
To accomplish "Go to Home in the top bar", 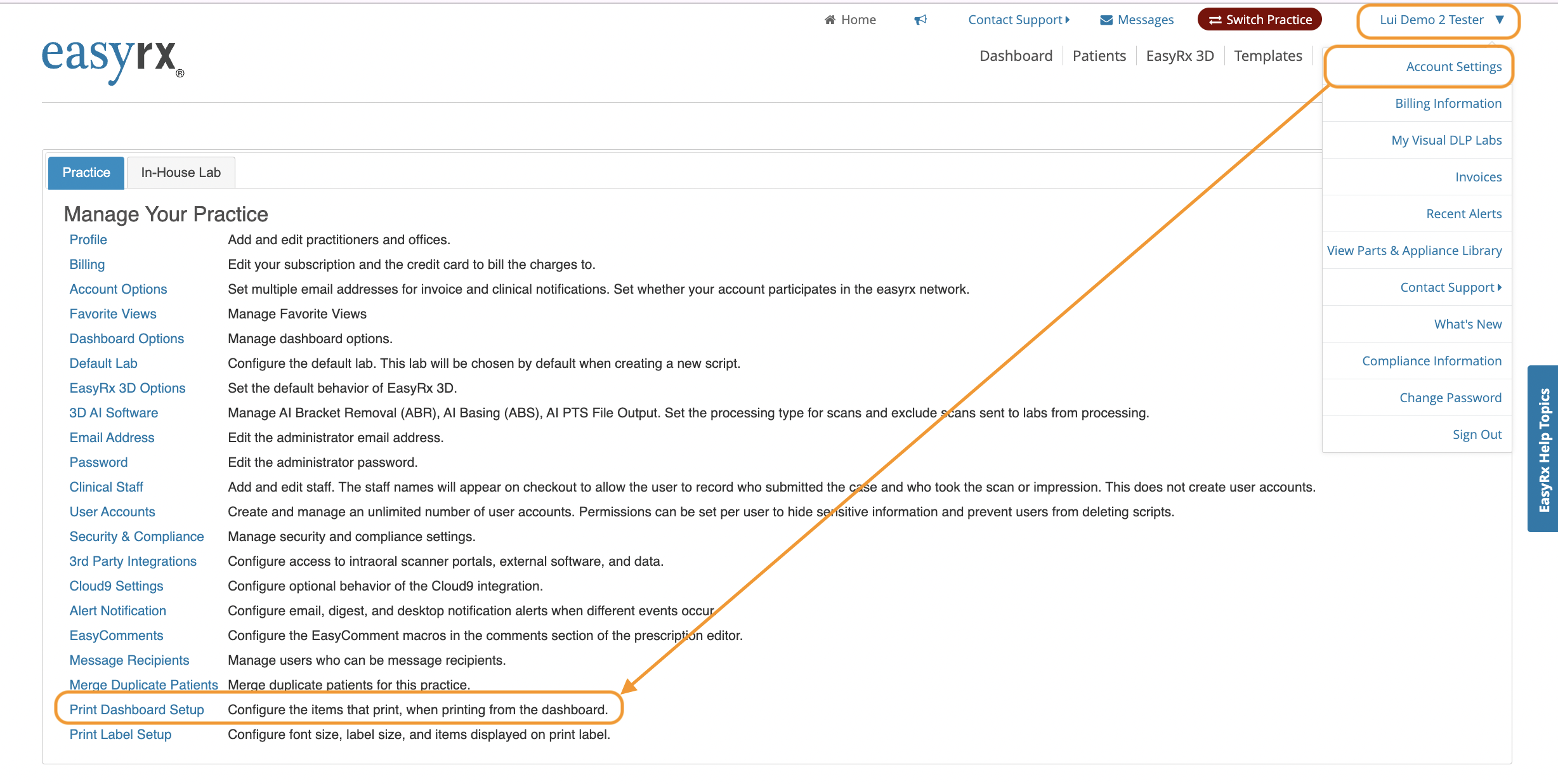I will (850, 20).
